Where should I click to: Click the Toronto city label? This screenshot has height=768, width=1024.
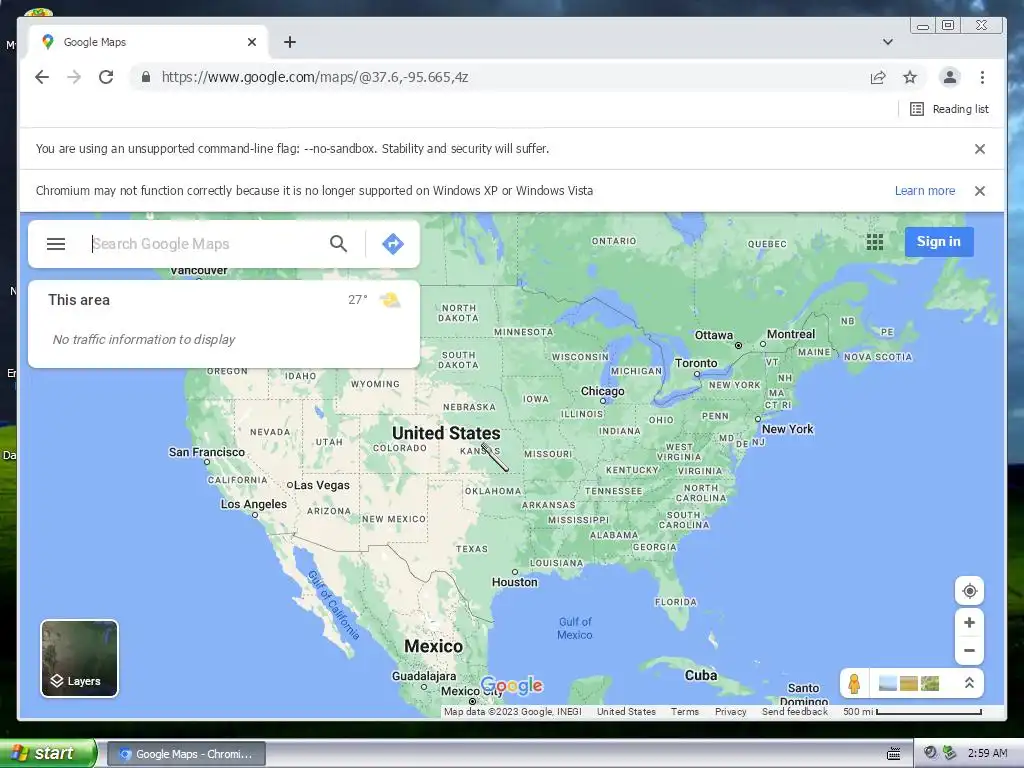(x=696, y=363)
